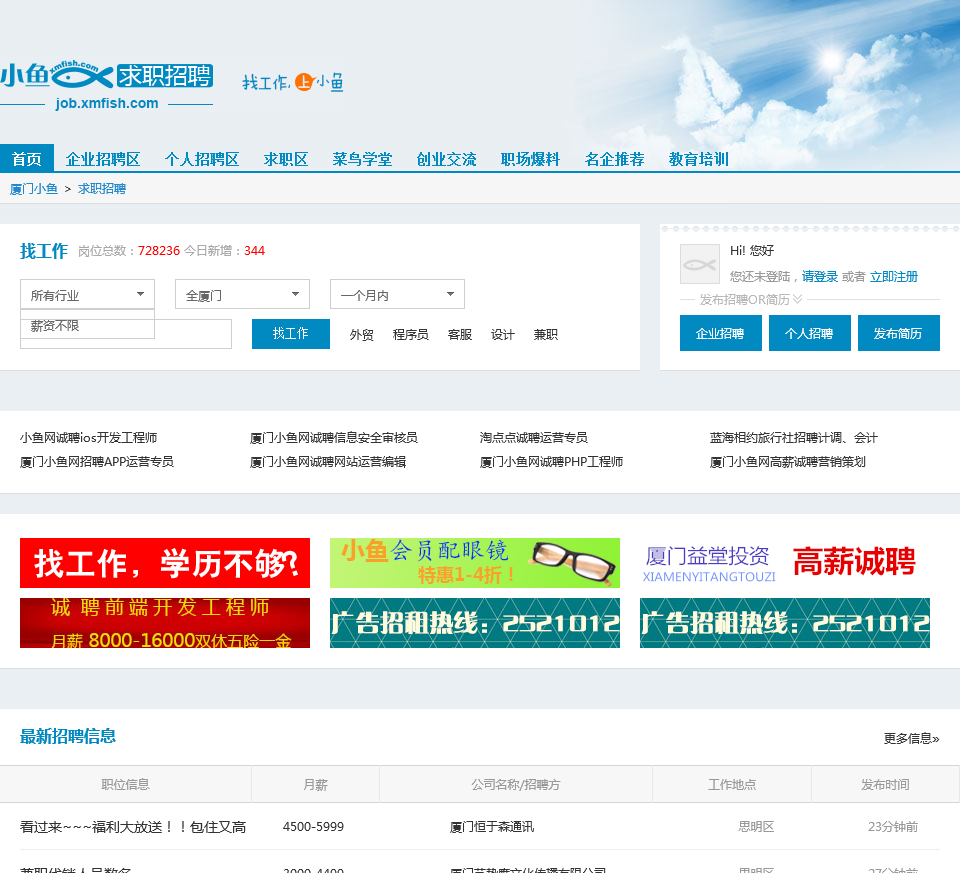Select the 名企推荐 navigation item

(613, 158)
